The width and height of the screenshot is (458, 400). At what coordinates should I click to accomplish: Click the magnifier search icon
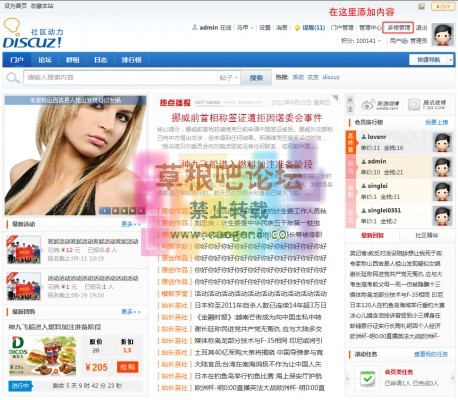13,78
